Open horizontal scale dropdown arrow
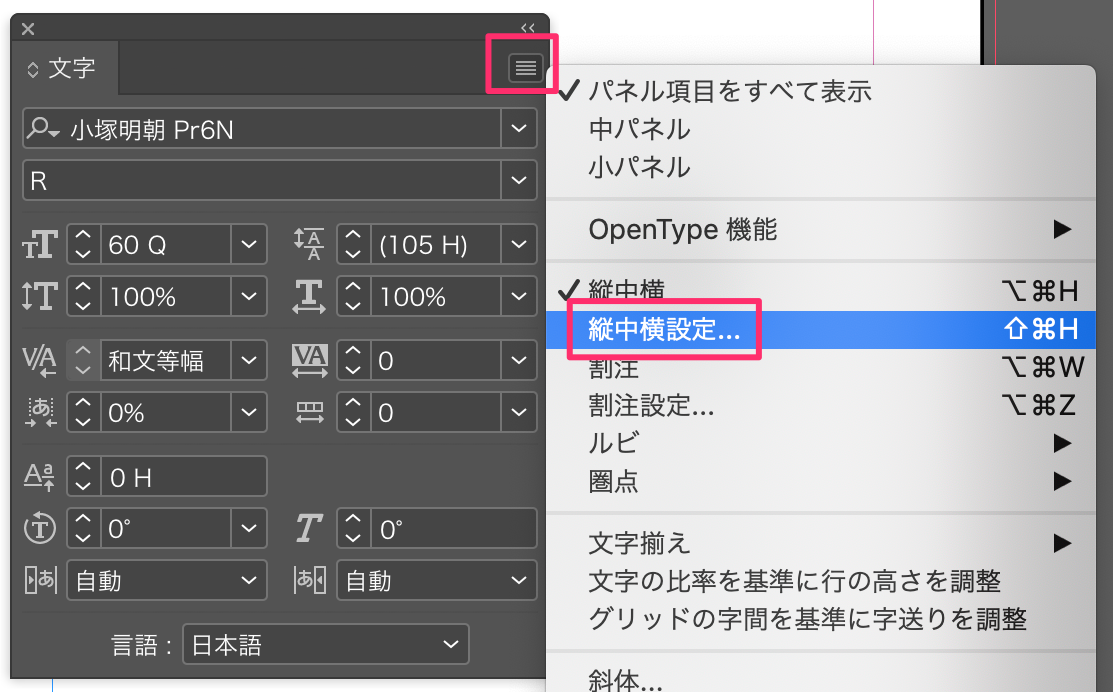The width and height of the screenshot is (1113, 692). [x=519, y=296]
